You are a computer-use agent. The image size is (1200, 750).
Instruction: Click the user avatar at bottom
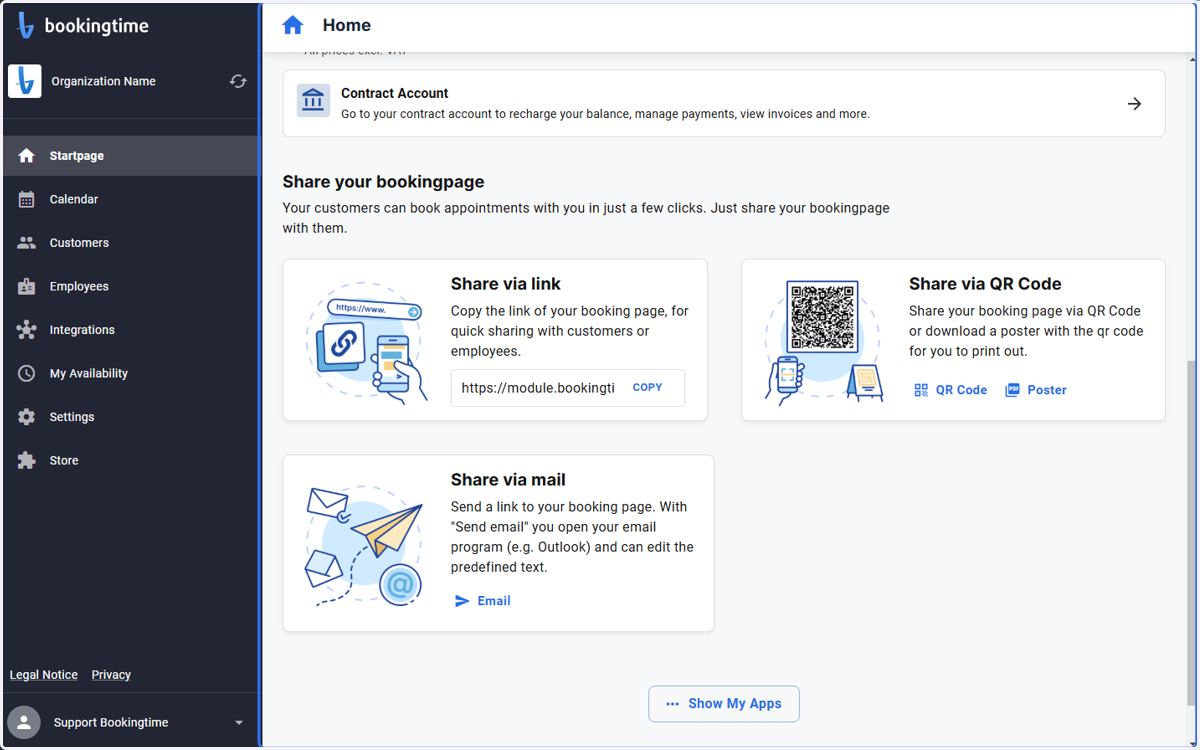tap(24, 722)
